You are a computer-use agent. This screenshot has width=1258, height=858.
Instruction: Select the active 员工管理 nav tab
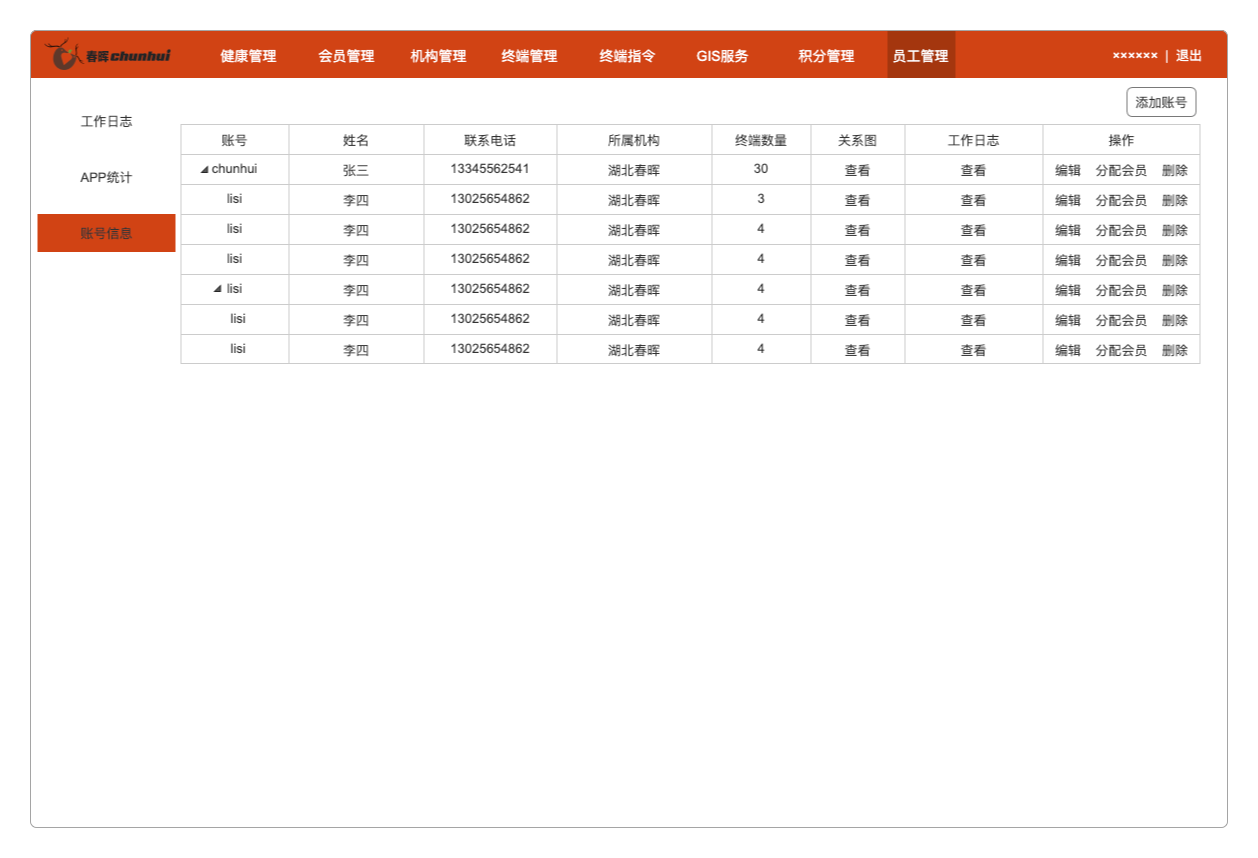(921, 55)
